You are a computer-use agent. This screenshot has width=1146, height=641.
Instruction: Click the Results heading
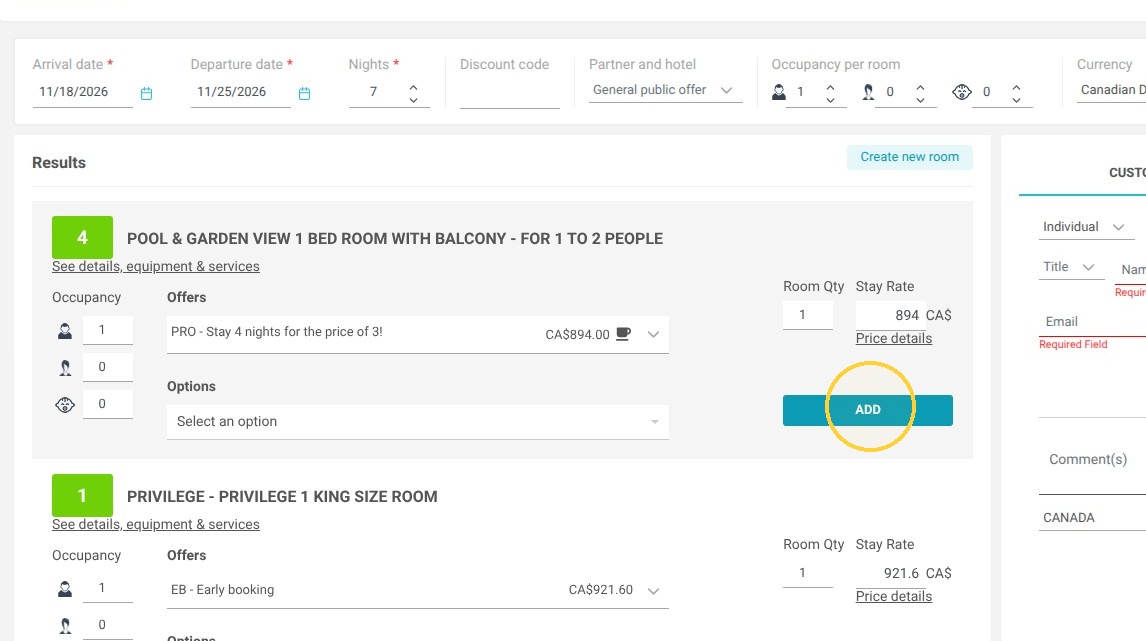click(58, 163)
